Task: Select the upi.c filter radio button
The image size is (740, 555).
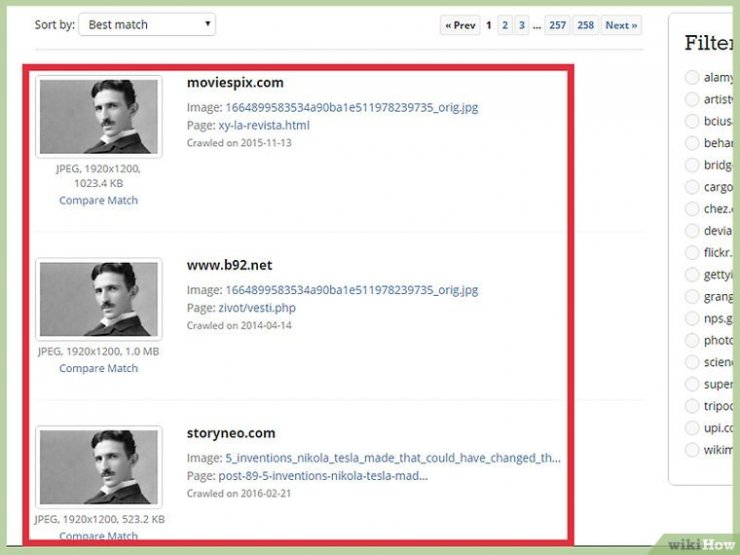Action: tap(692, 428)
